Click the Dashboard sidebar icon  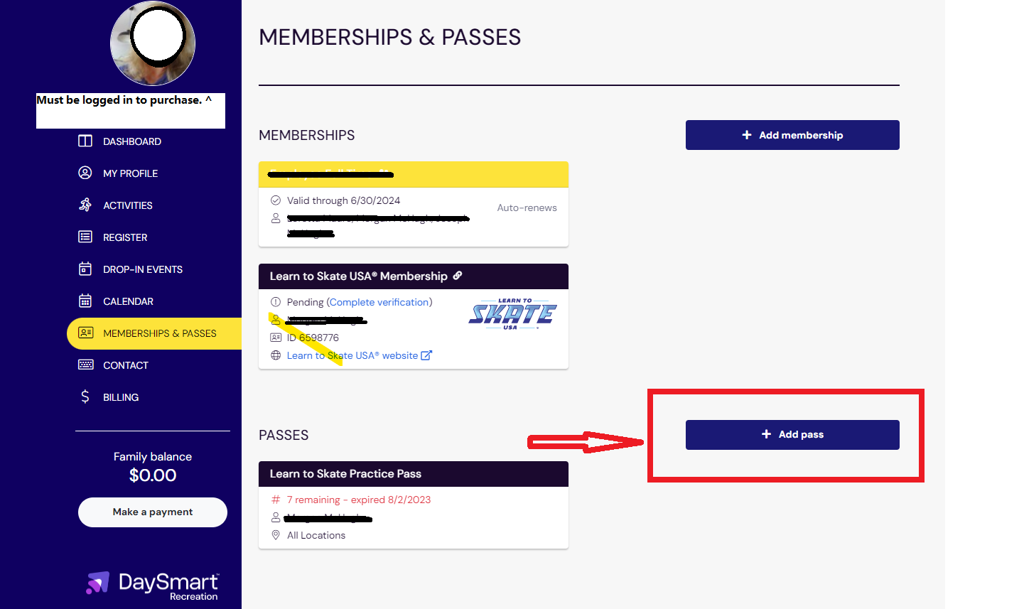(85, 141)
